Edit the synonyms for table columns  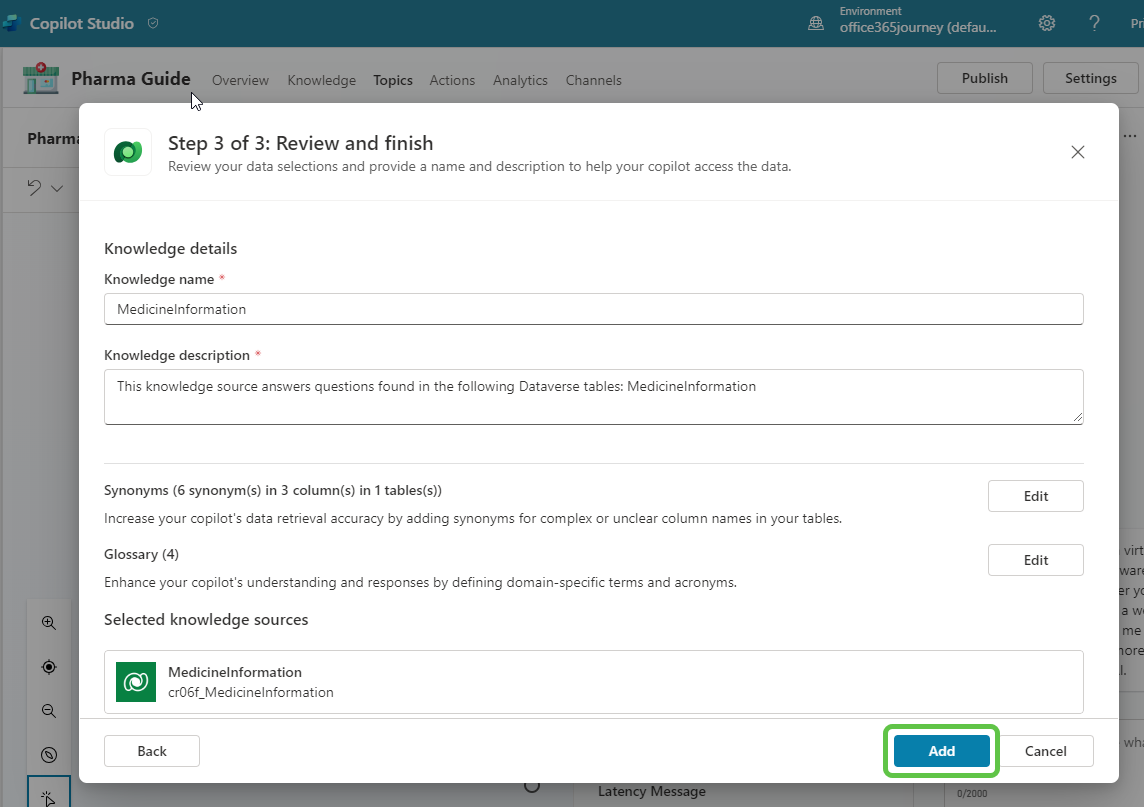pos(1035,495)
